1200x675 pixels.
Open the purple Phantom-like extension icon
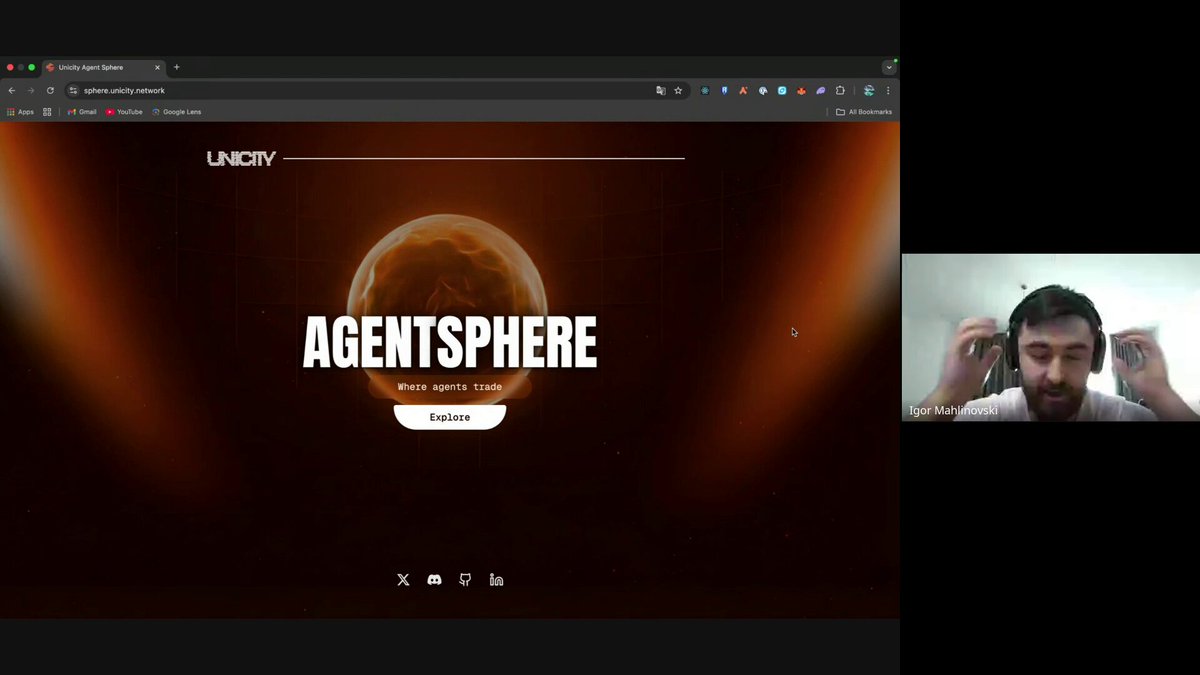pos(821,90)
